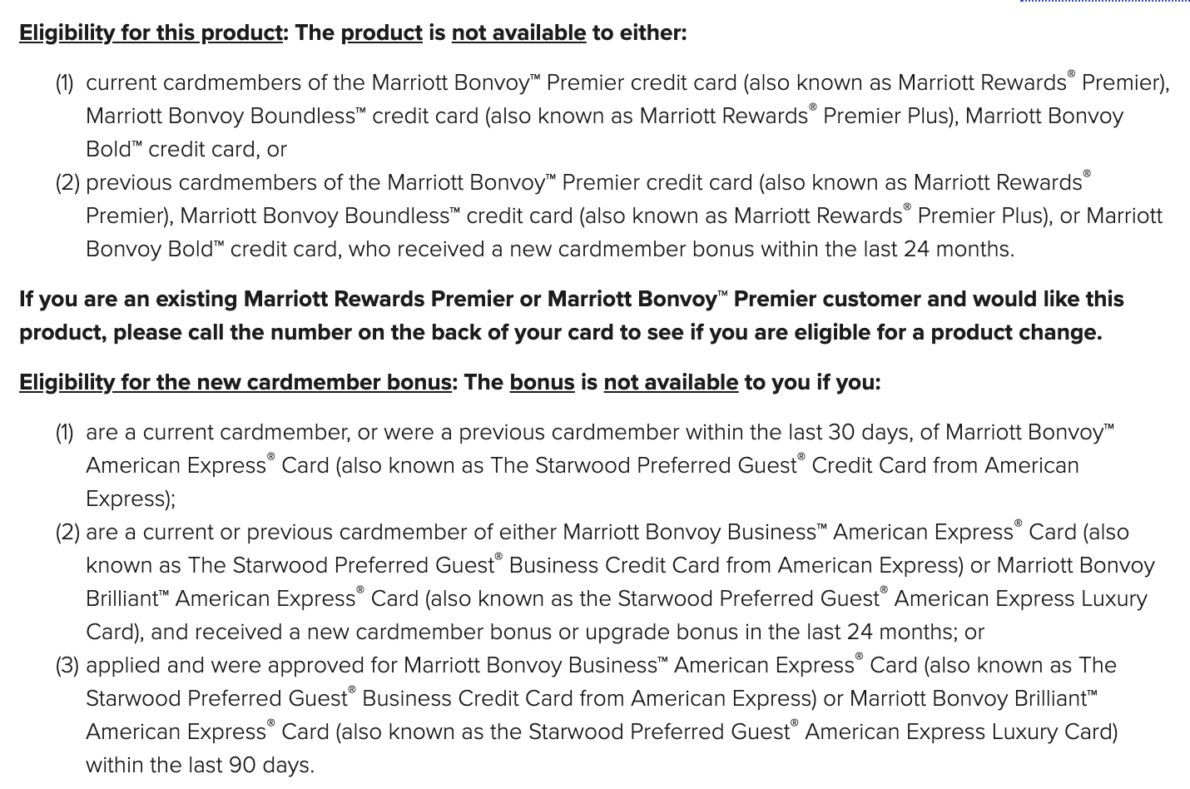The width and height of the screenshot is (1190, 789).
Task: Click the line "Bold™ credit card, or"
Action: [x=186, y=149]
